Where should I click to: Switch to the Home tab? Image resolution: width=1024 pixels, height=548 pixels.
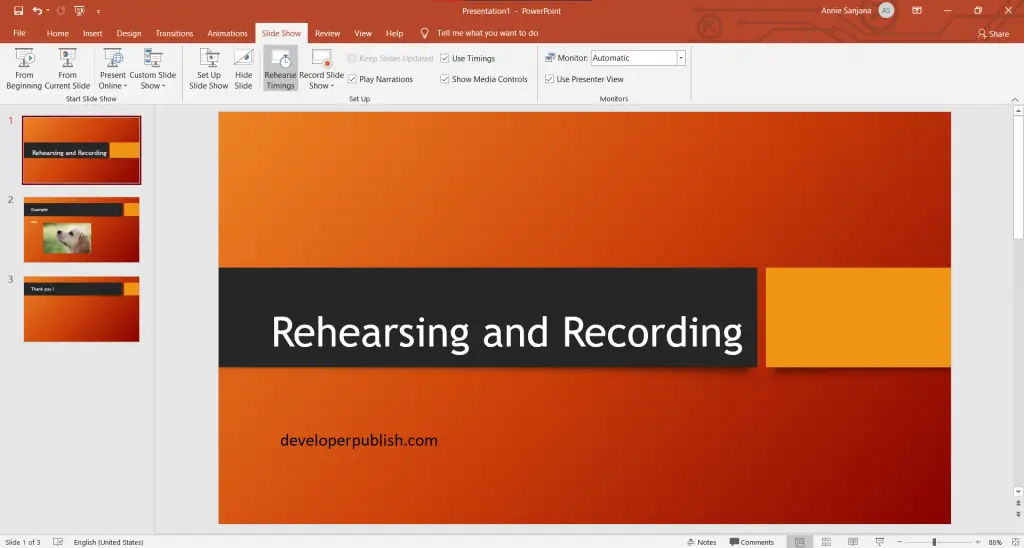coord(57,33)
